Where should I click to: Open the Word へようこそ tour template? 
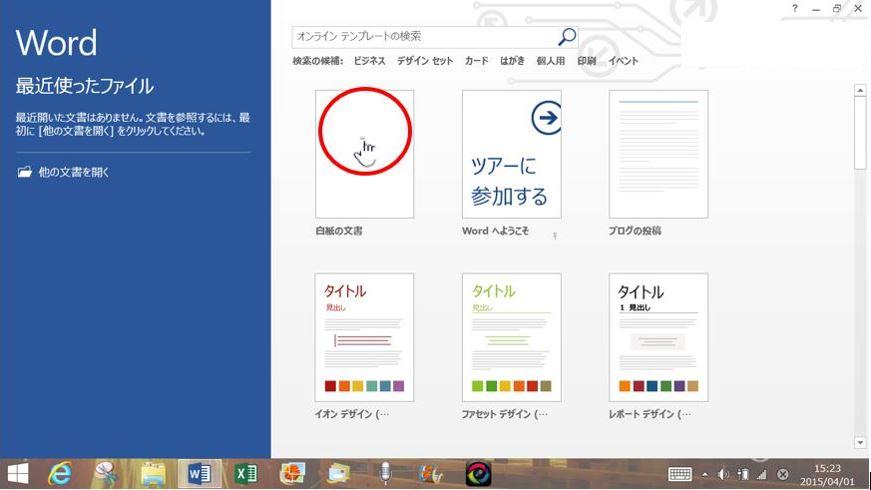click(x=512, y=154)
